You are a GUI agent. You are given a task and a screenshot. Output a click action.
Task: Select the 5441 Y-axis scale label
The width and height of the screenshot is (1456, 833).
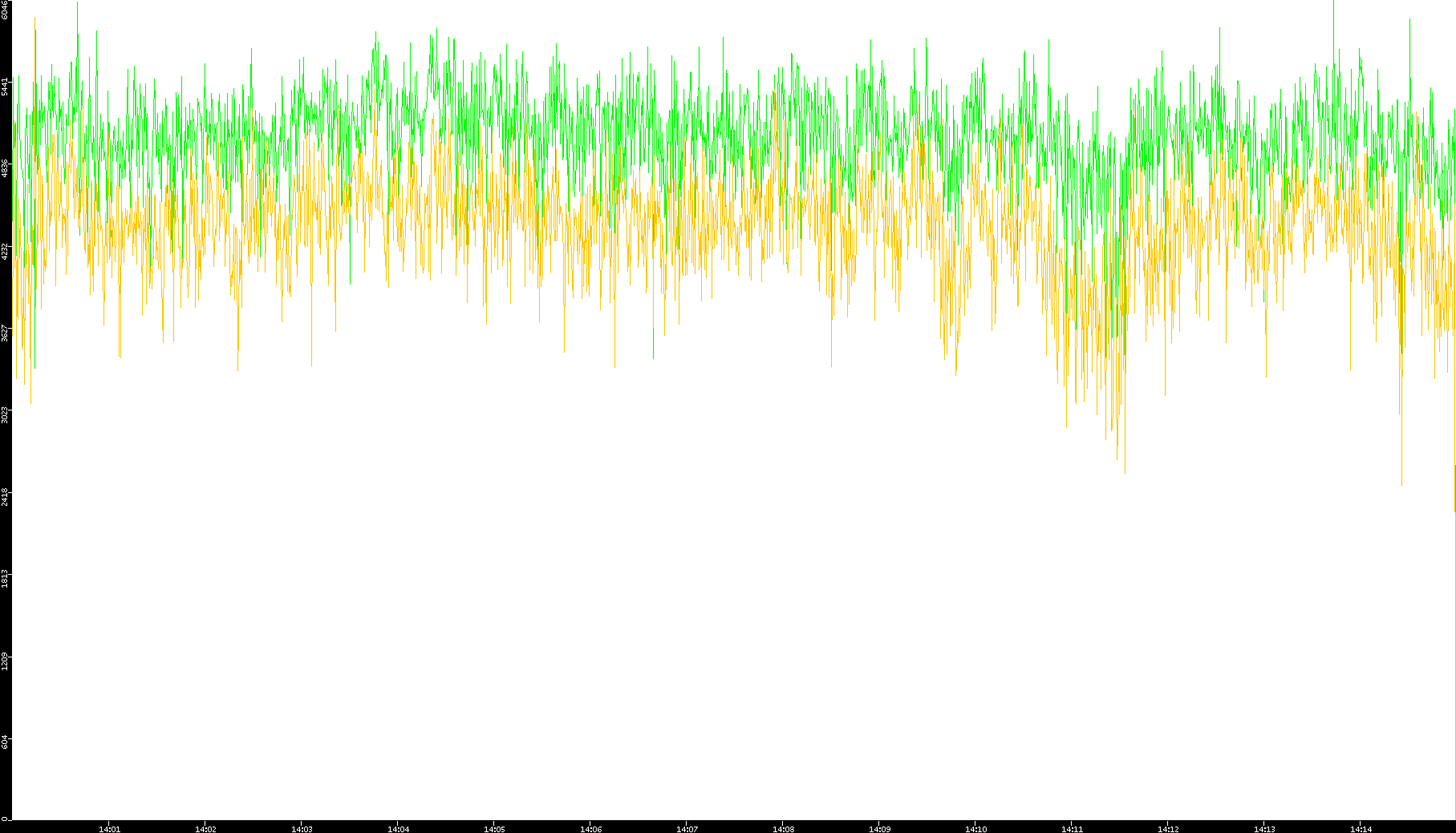pos(6,86)
